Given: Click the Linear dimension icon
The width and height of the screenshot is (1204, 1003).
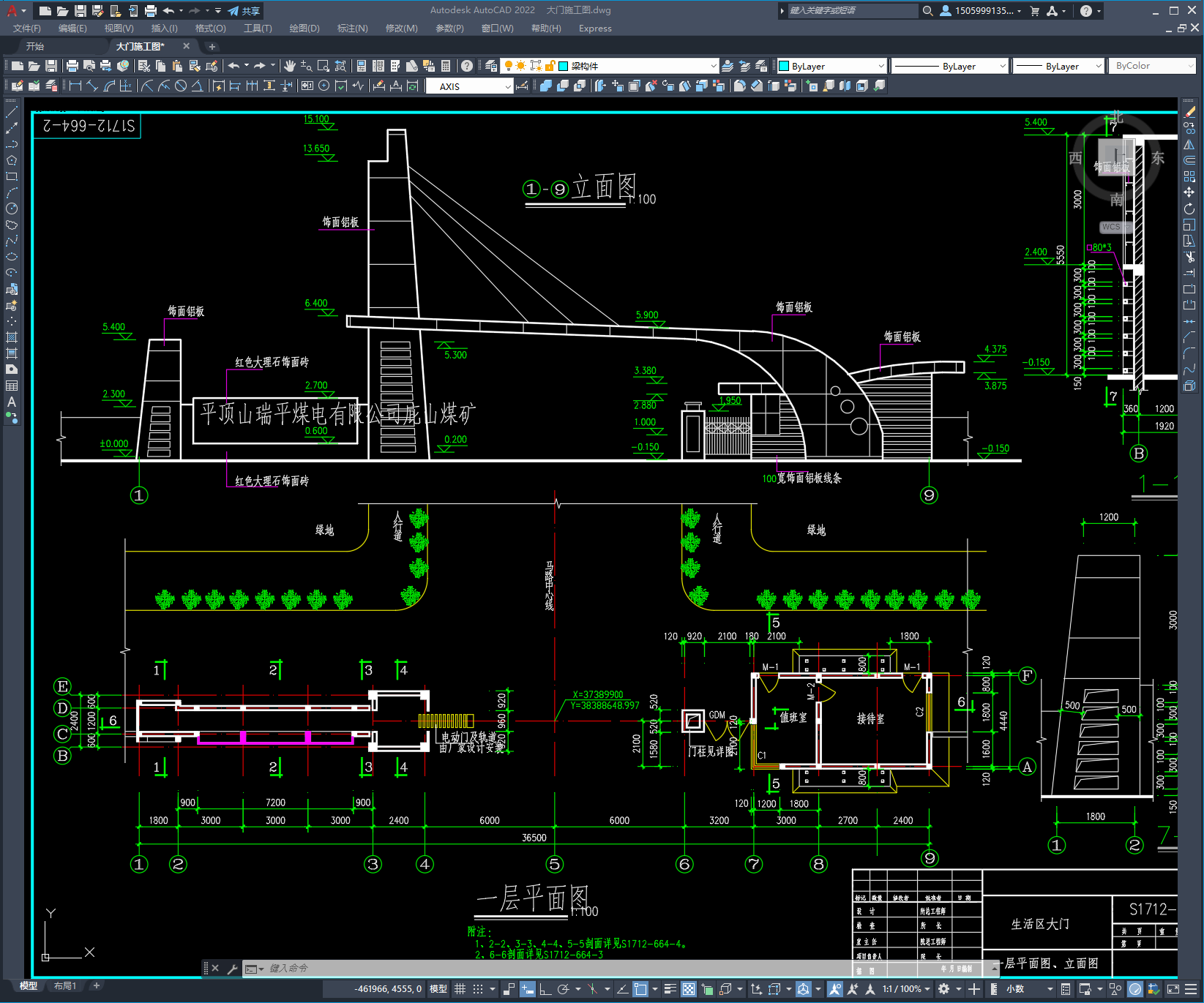Looking at the screenshot, I should click(75, 86).
